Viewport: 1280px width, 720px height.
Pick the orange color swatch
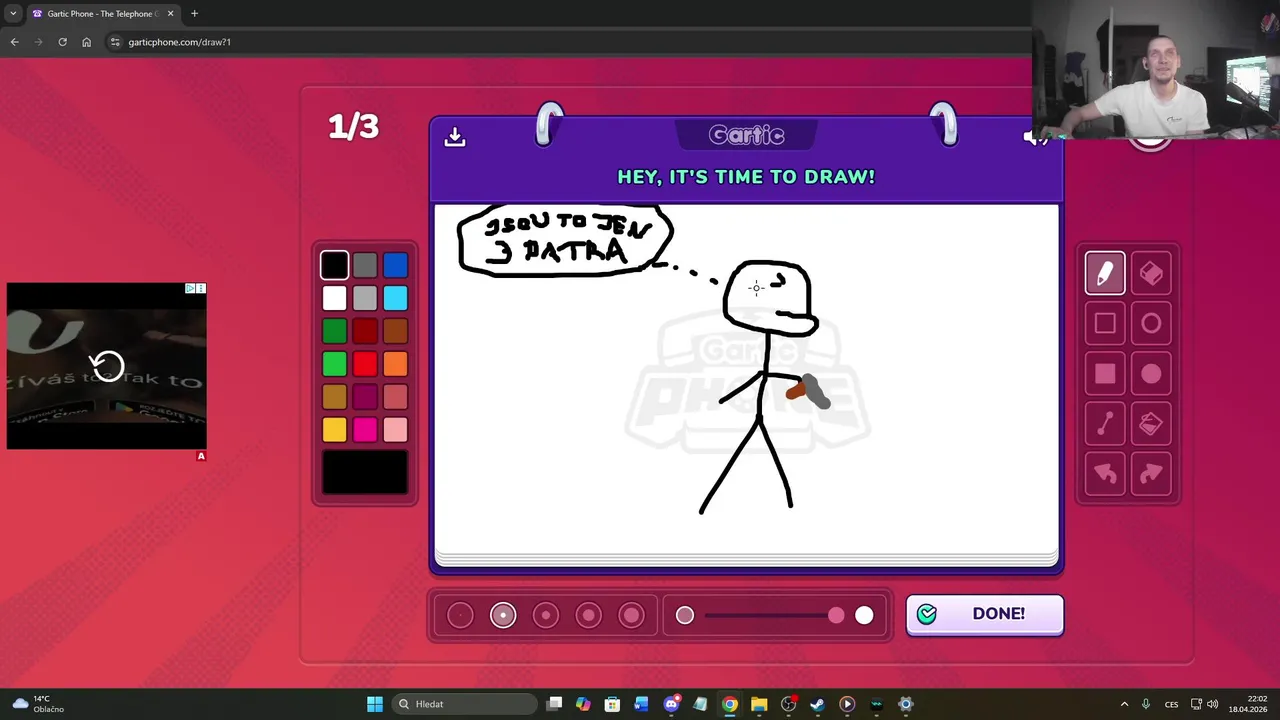click(395, 364)
